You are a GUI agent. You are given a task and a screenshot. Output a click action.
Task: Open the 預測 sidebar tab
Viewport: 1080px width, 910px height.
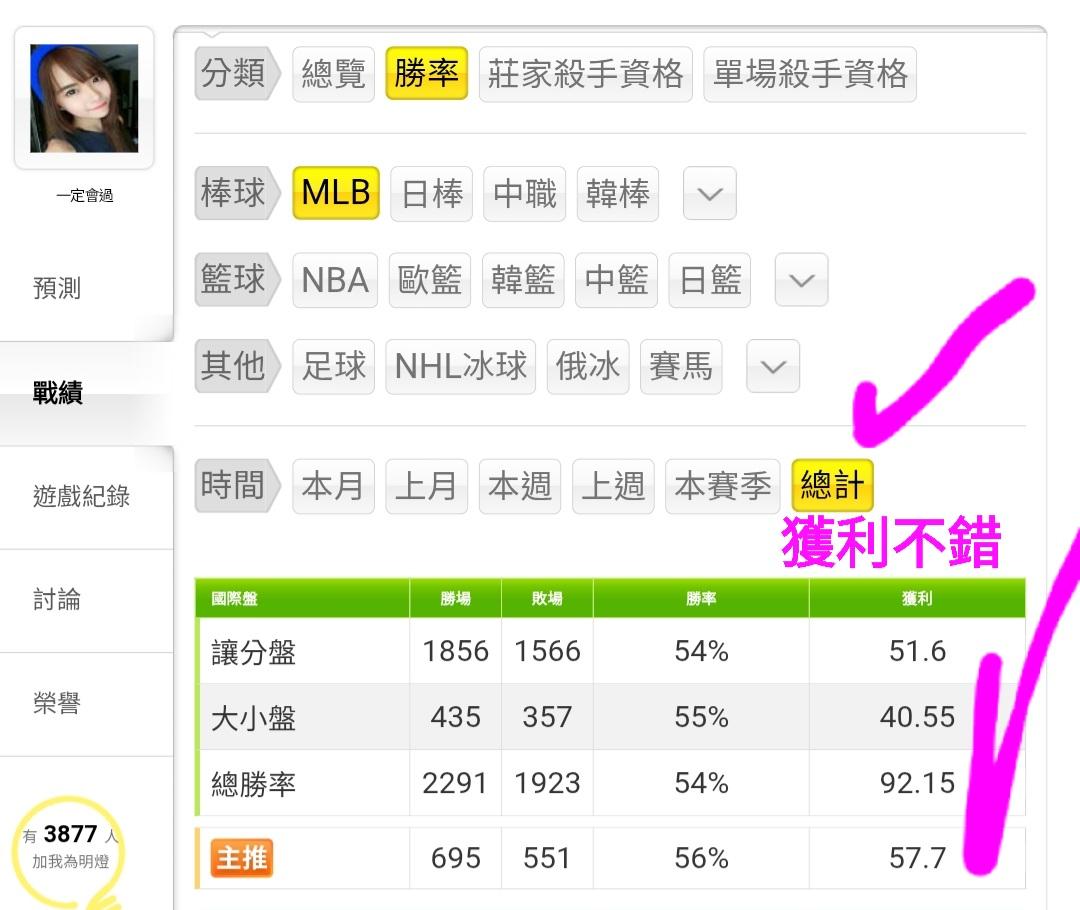(x=57, y=288)
